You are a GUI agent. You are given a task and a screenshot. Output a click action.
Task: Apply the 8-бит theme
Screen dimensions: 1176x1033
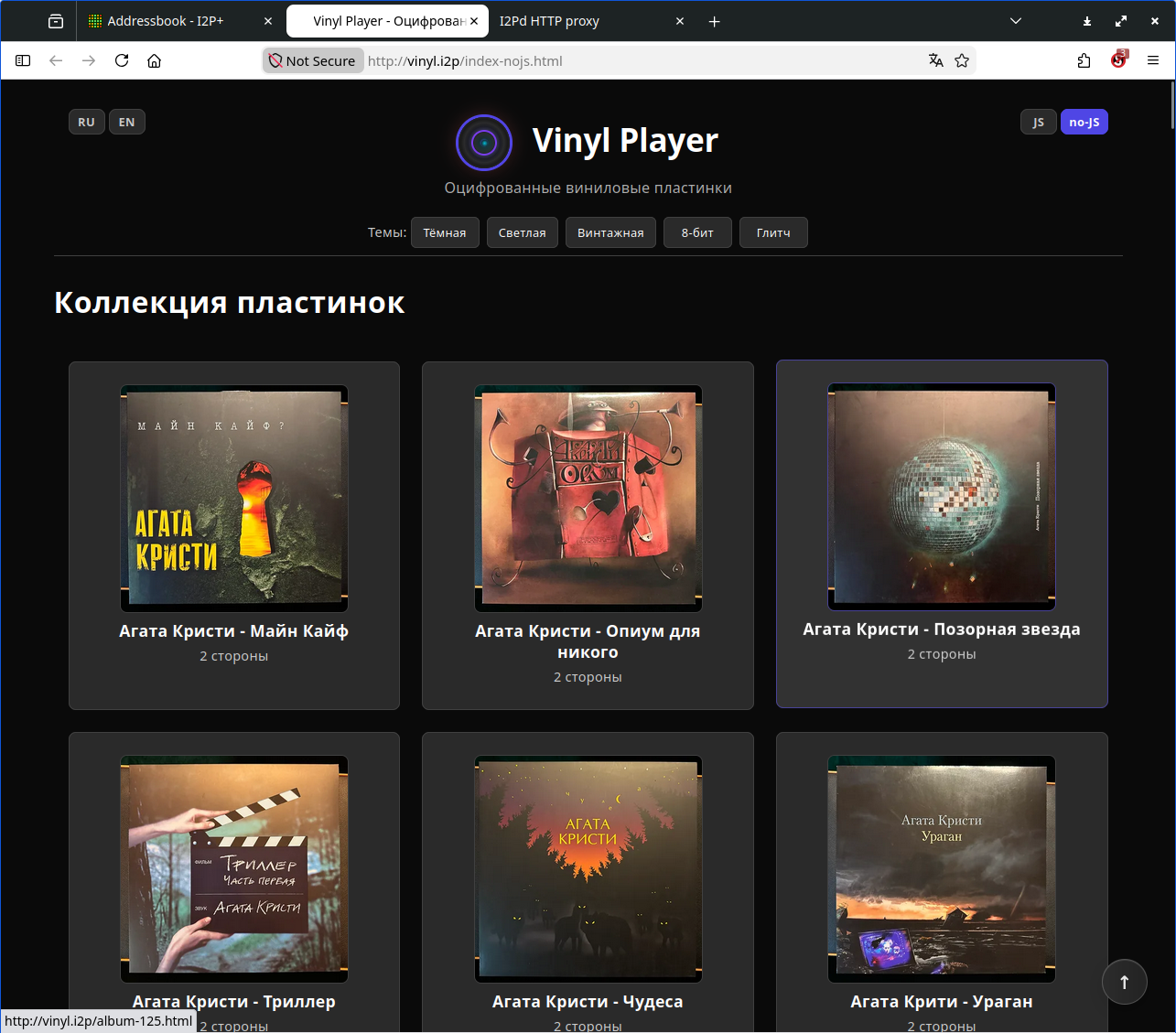click(x=697, y=232)
